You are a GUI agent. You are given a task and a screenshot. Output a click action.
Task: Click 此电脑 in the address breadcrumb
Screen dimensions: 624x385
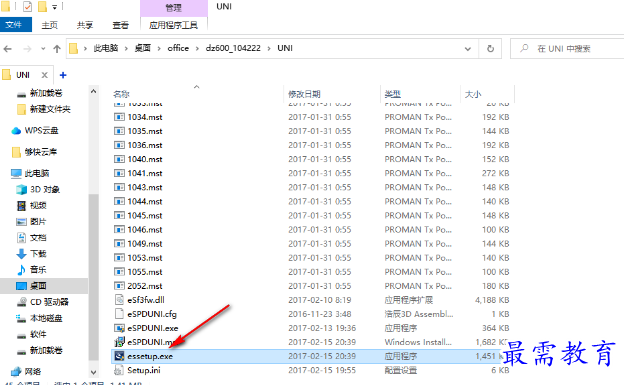[106, 48]
